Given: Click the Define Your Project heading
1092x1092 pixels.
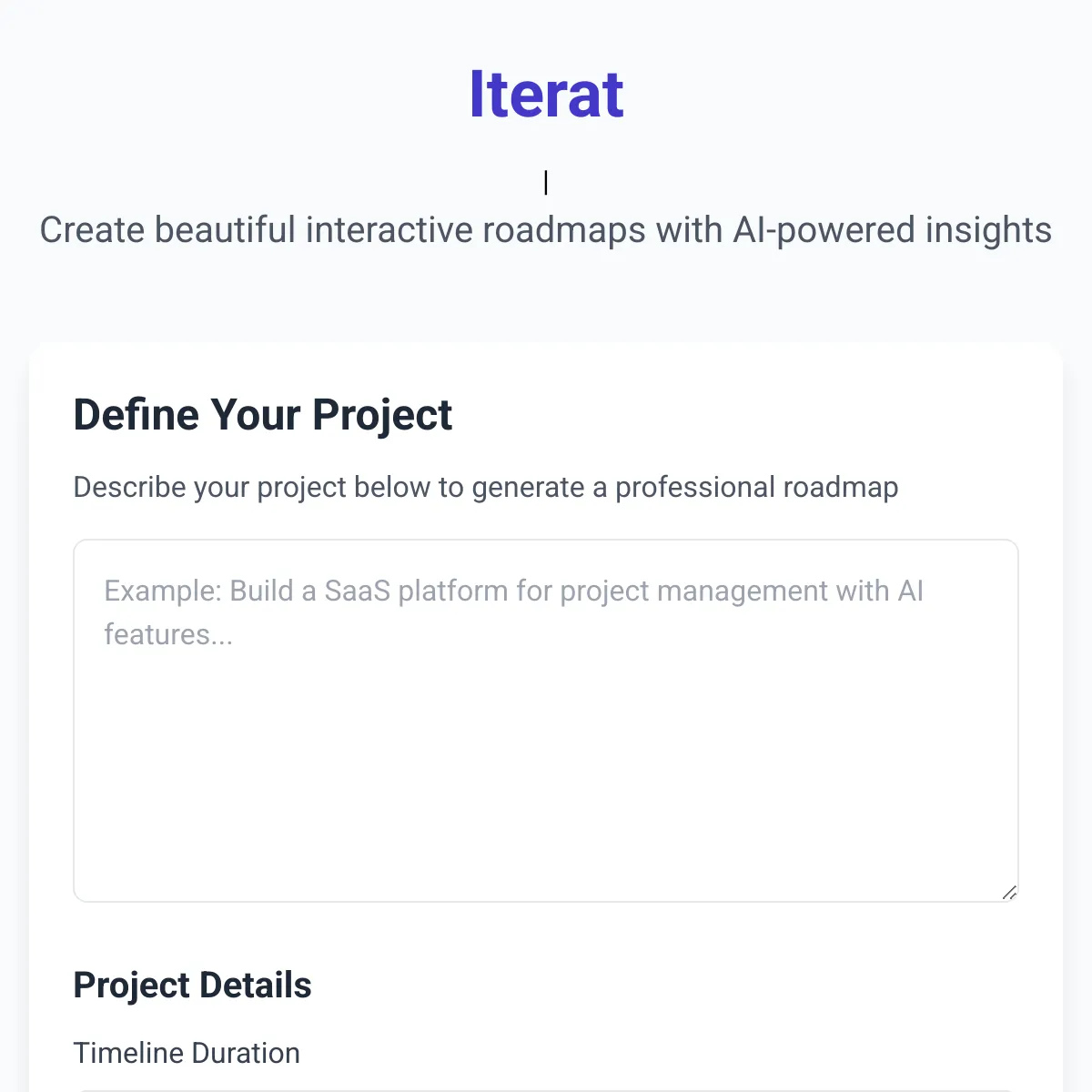Looking at the screenshot, I should point(263,415).
